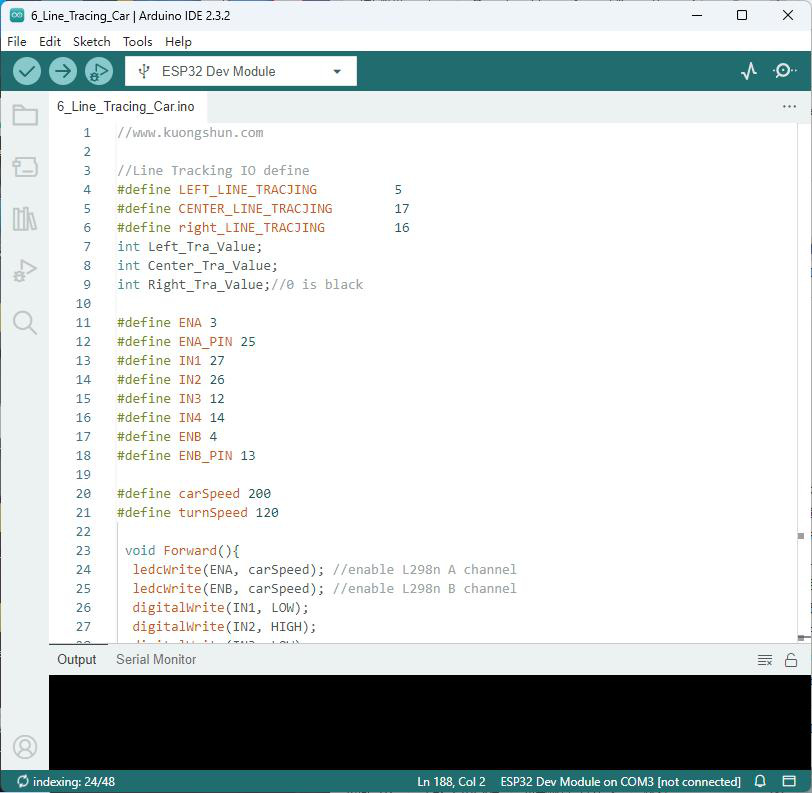
Task: Click line number 11 in the gutter
Action: (x=83, y=323)
